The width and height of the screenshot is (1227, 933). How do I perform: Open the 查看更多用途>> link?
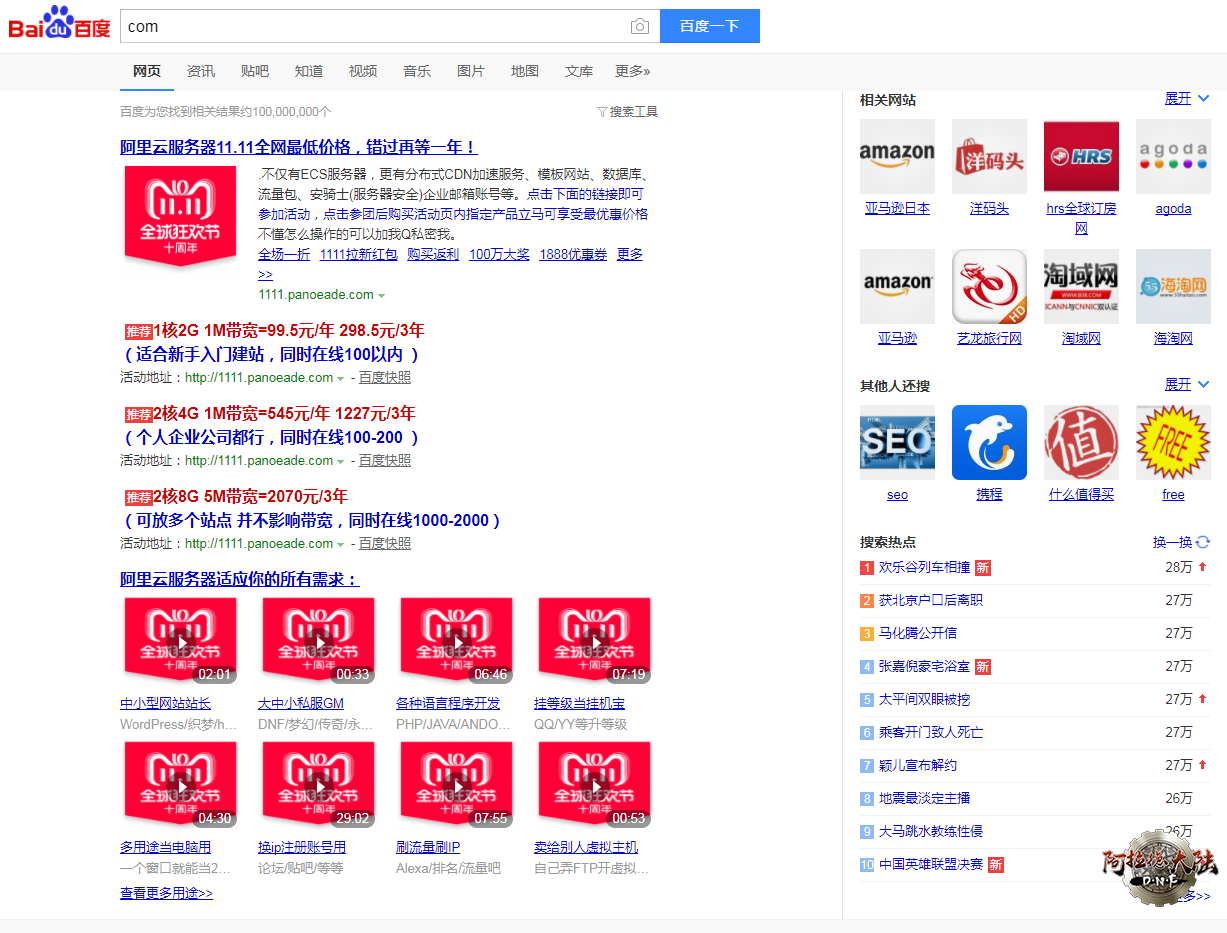click(x=166, y=894)
